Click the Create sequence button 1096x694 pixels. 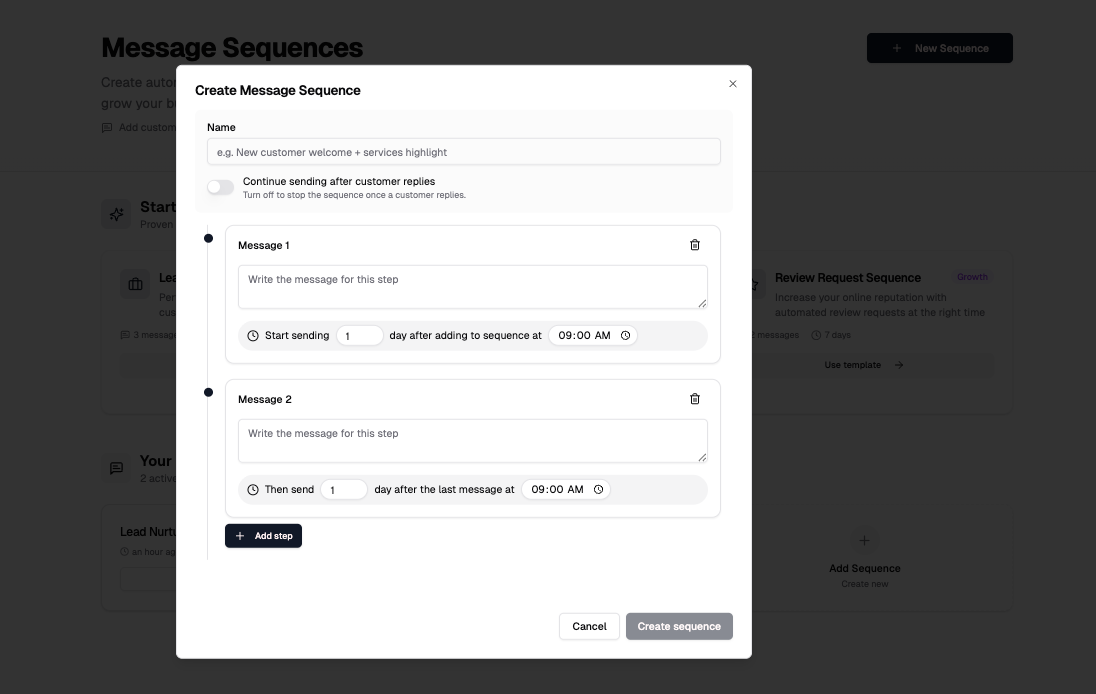(679, 626)
